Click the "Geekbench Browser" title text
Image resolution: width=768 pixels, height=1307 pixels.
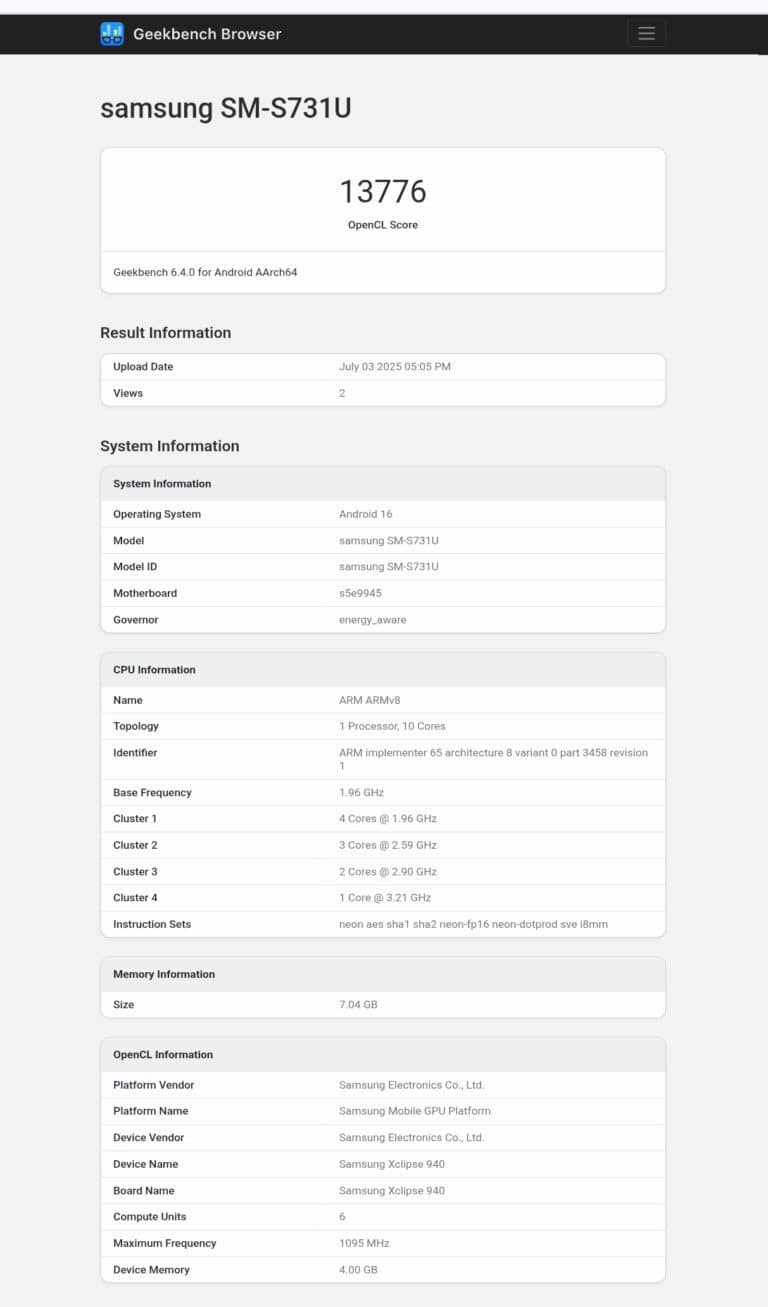[x=206, y=33]
